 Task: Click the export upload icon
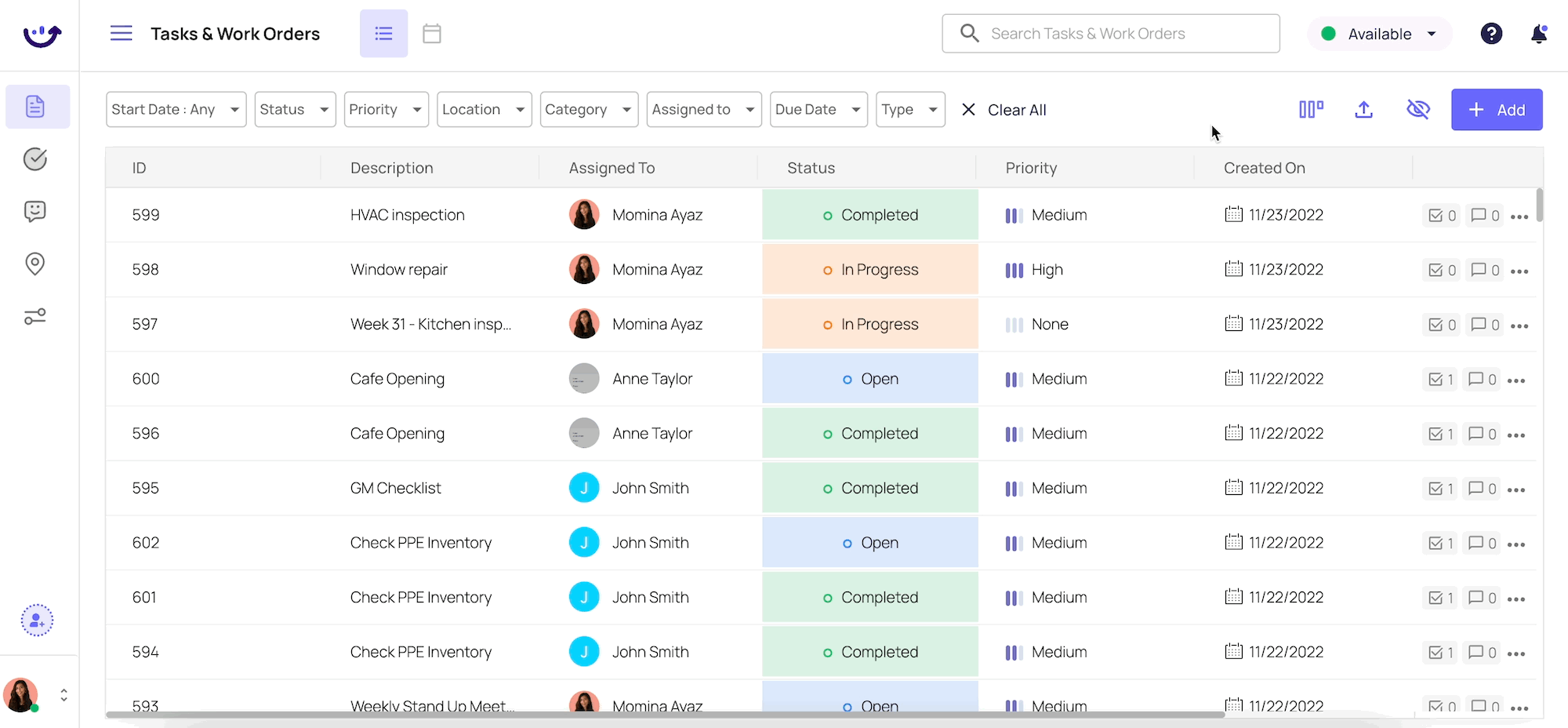coord(1364,109)
